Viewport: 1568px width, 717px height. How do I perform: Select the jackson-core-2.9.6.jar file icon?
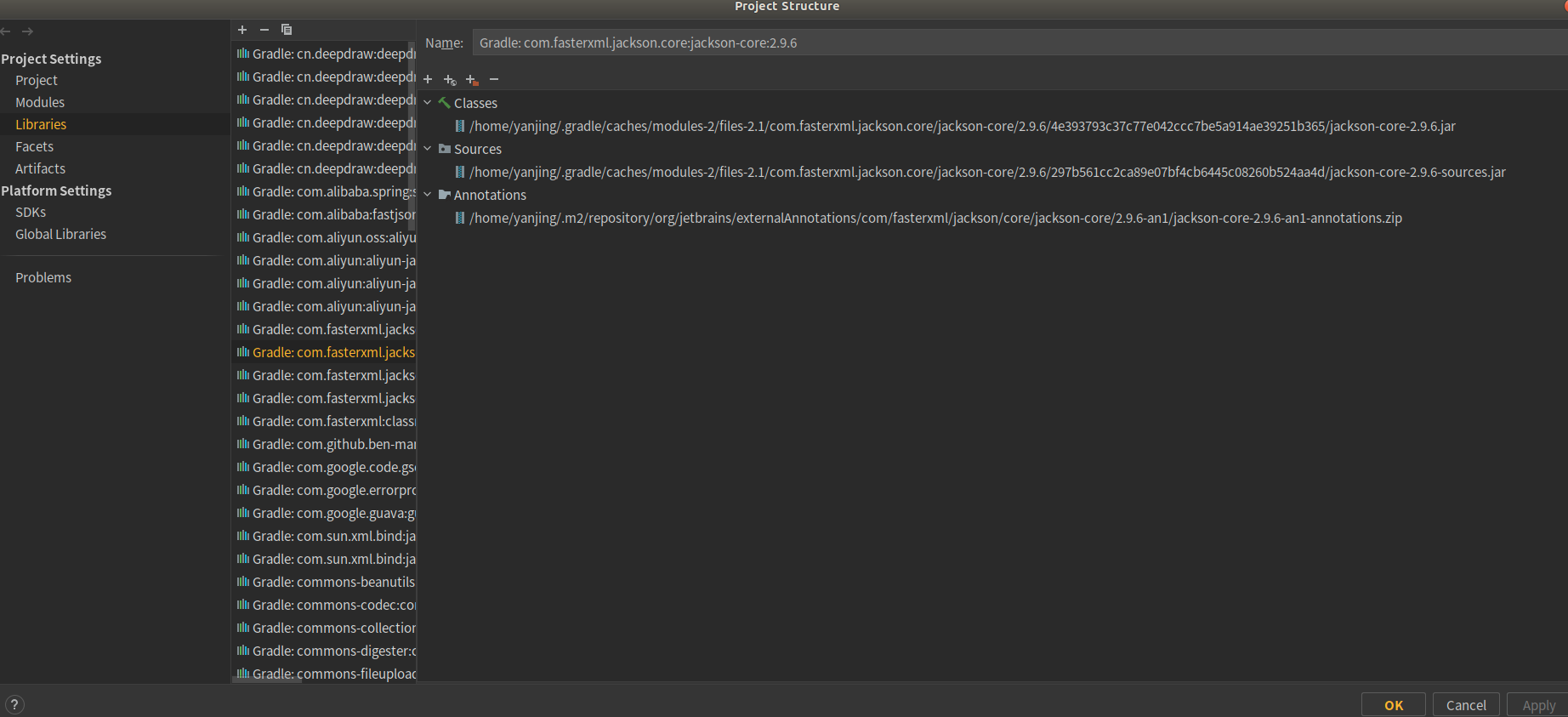pyautogui.click(x=460, y=126)
